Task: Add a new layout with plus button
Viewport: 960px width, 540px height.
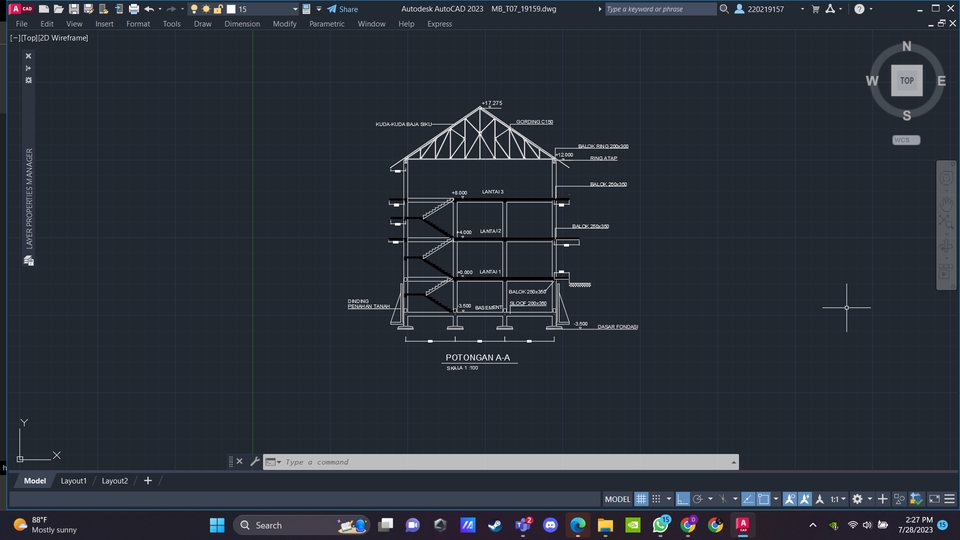Action: 148,481
